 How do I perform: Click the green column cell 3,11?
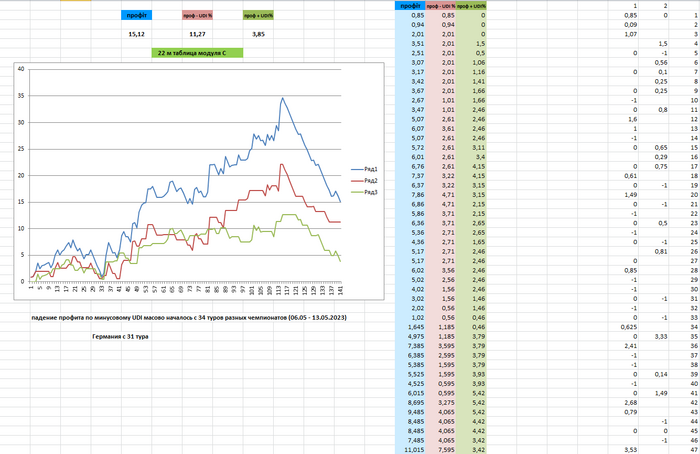tap(471, 147)
